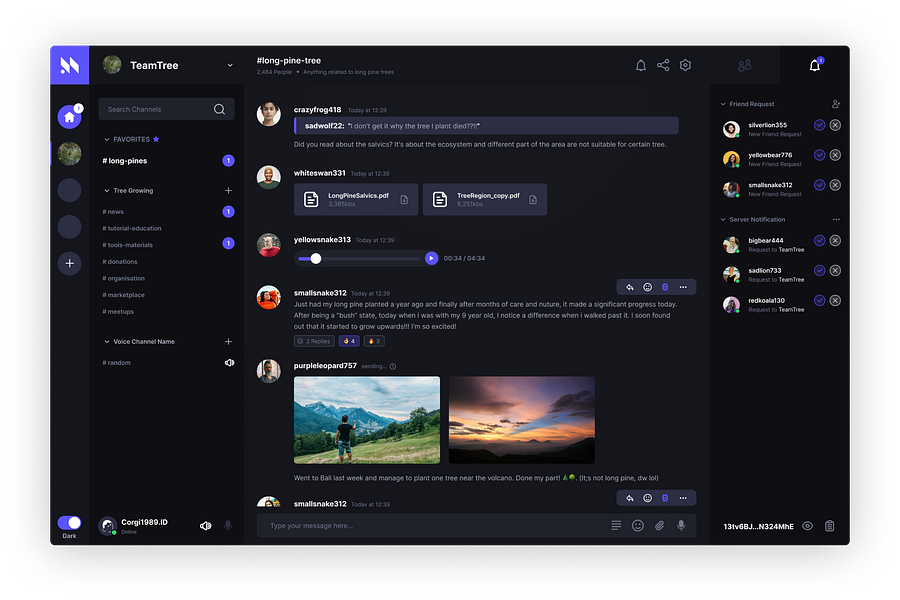Open Server Notification more options dots
Screen dimensions: 900x600
point(836,219)
